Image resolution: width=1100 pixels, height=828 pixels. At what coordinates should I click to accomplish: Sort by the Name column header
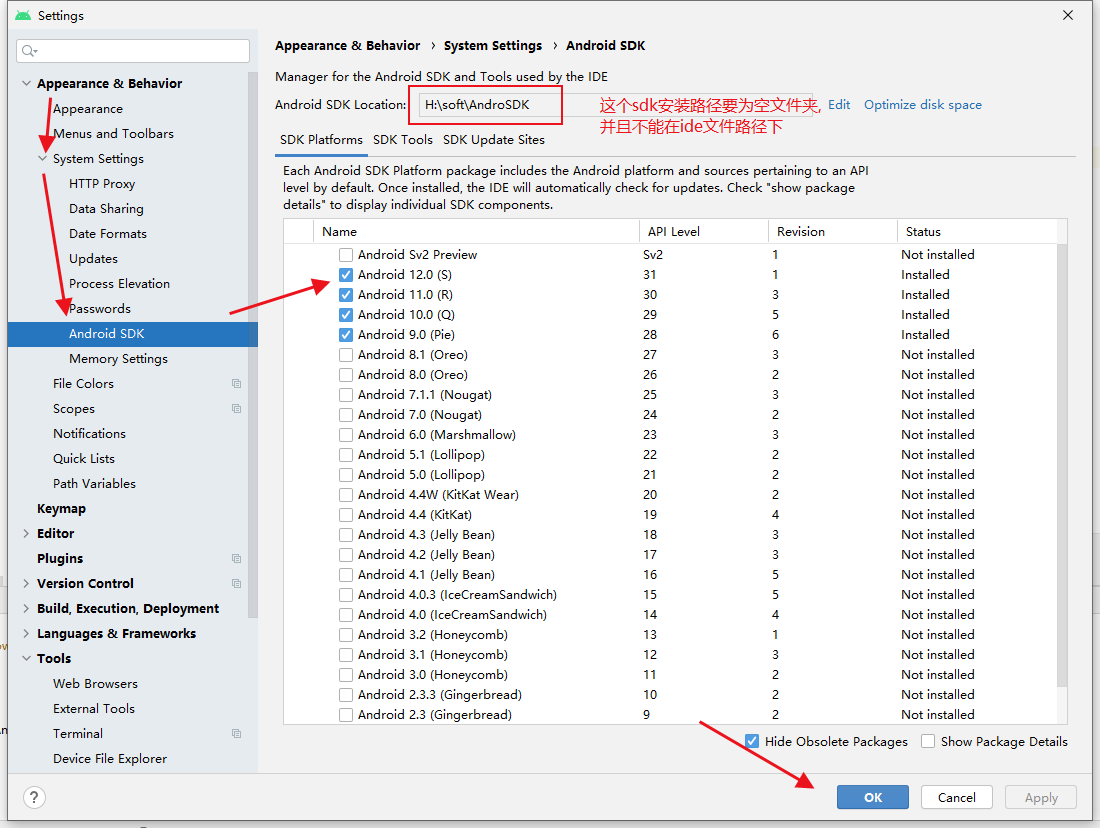tap(476, 232)
